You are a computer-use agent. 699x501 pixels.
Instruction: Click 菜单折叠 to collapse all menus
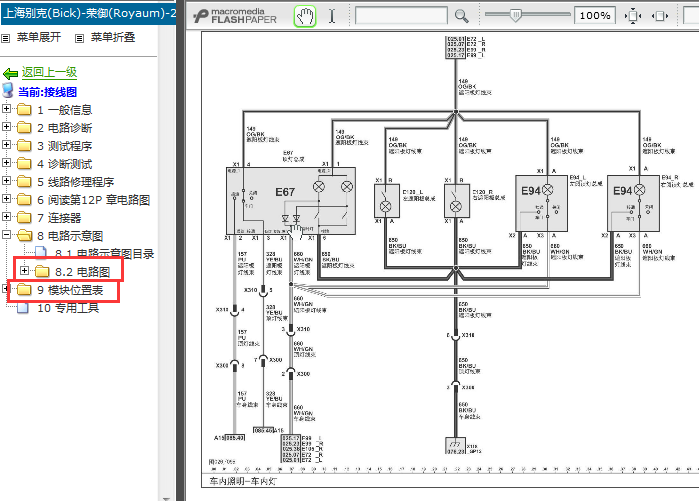tap(113, 37)
